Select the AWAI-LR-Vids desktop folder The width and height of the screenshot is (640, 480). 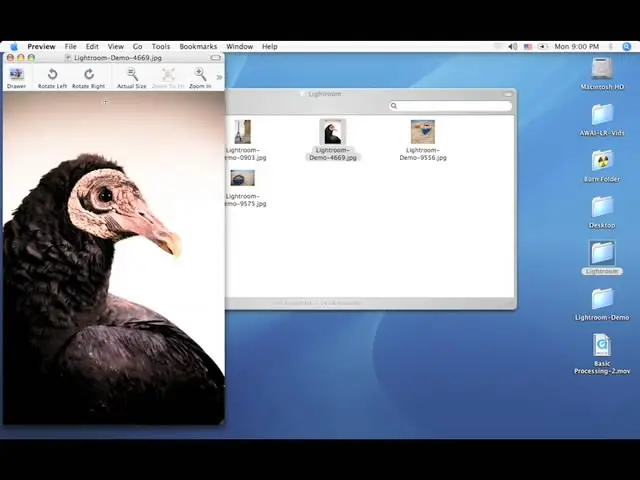click(602, 114)
